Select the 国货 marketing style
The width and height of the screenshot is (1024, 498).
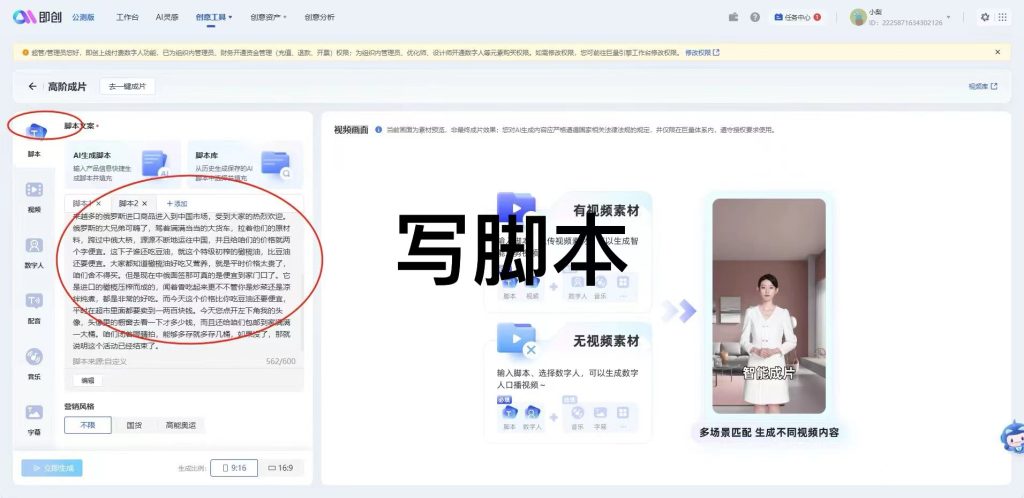click(x=134, y=425)
